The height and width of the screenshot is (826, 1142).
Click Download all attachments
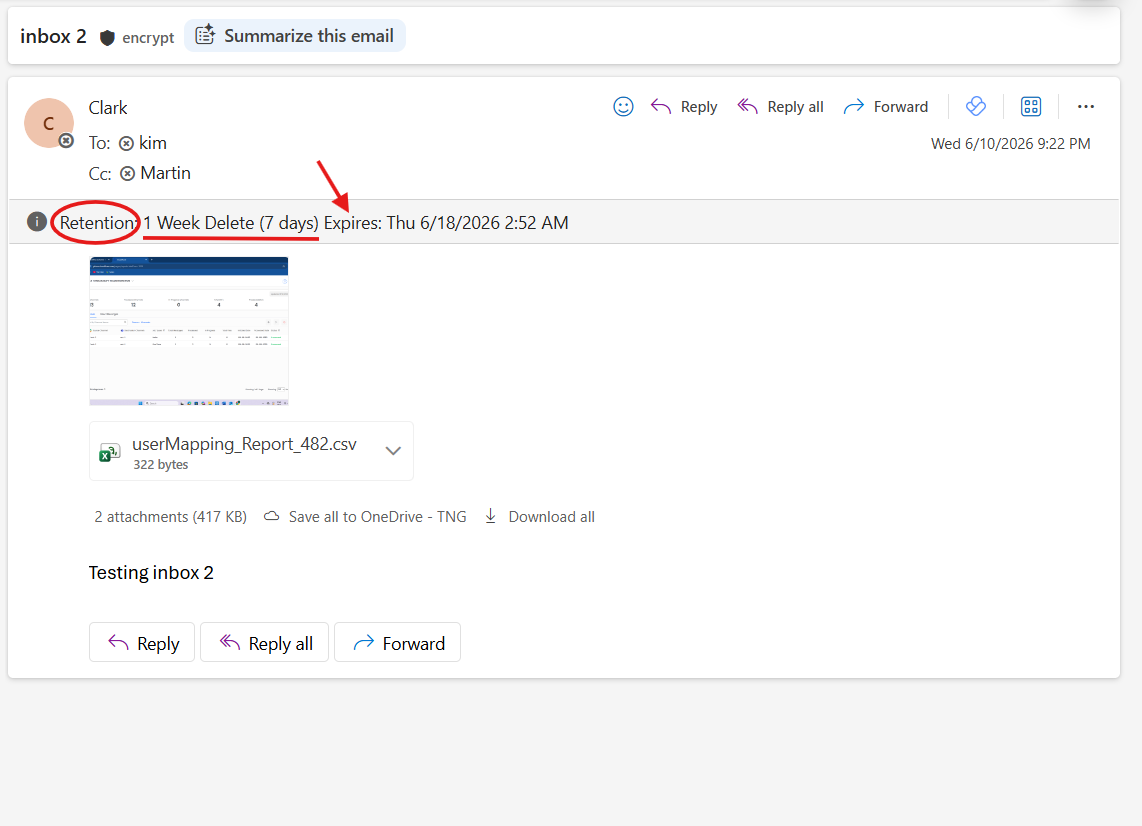click(540, 516)
